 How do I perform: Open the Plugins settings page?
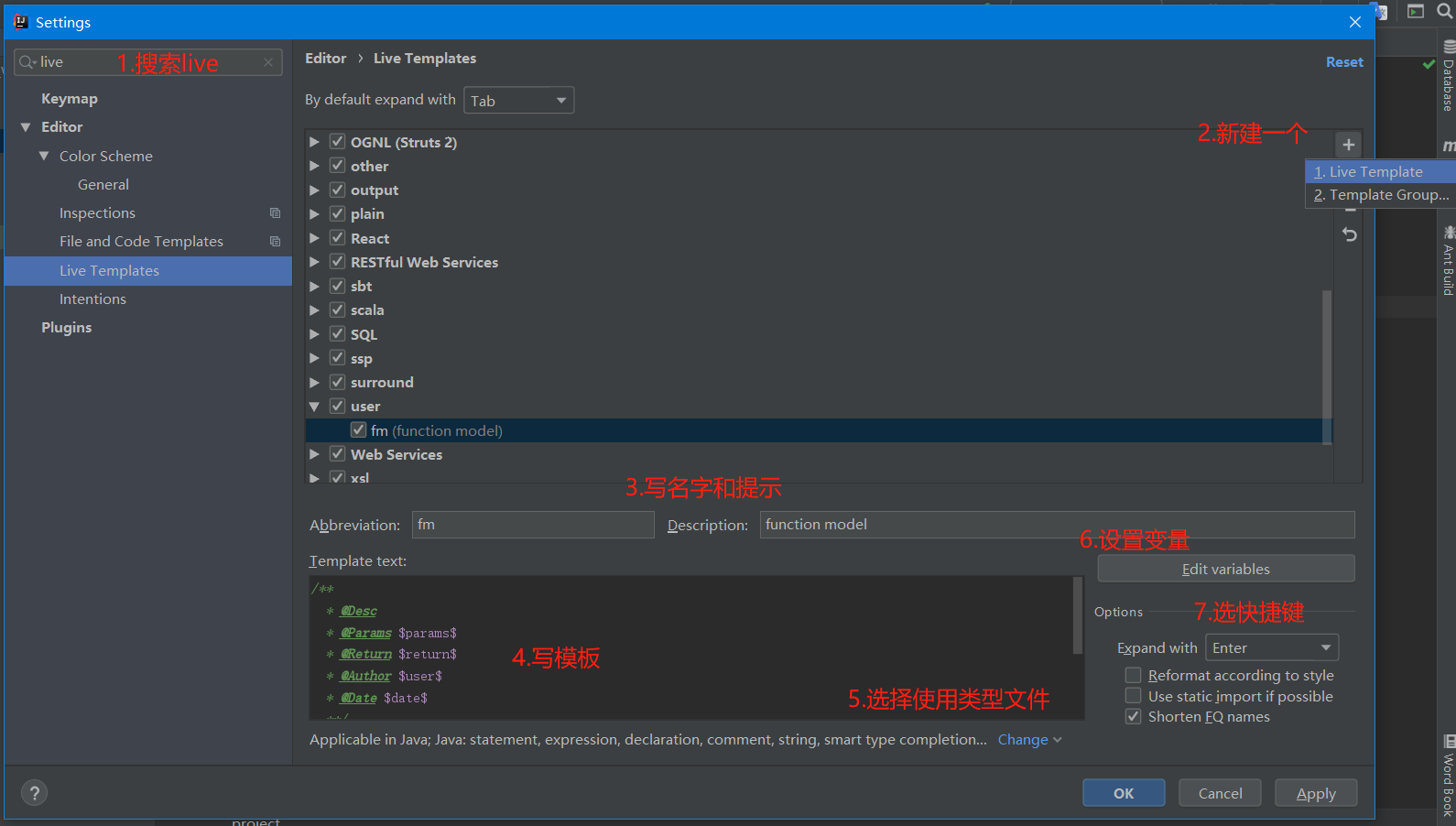coord(66,327)
